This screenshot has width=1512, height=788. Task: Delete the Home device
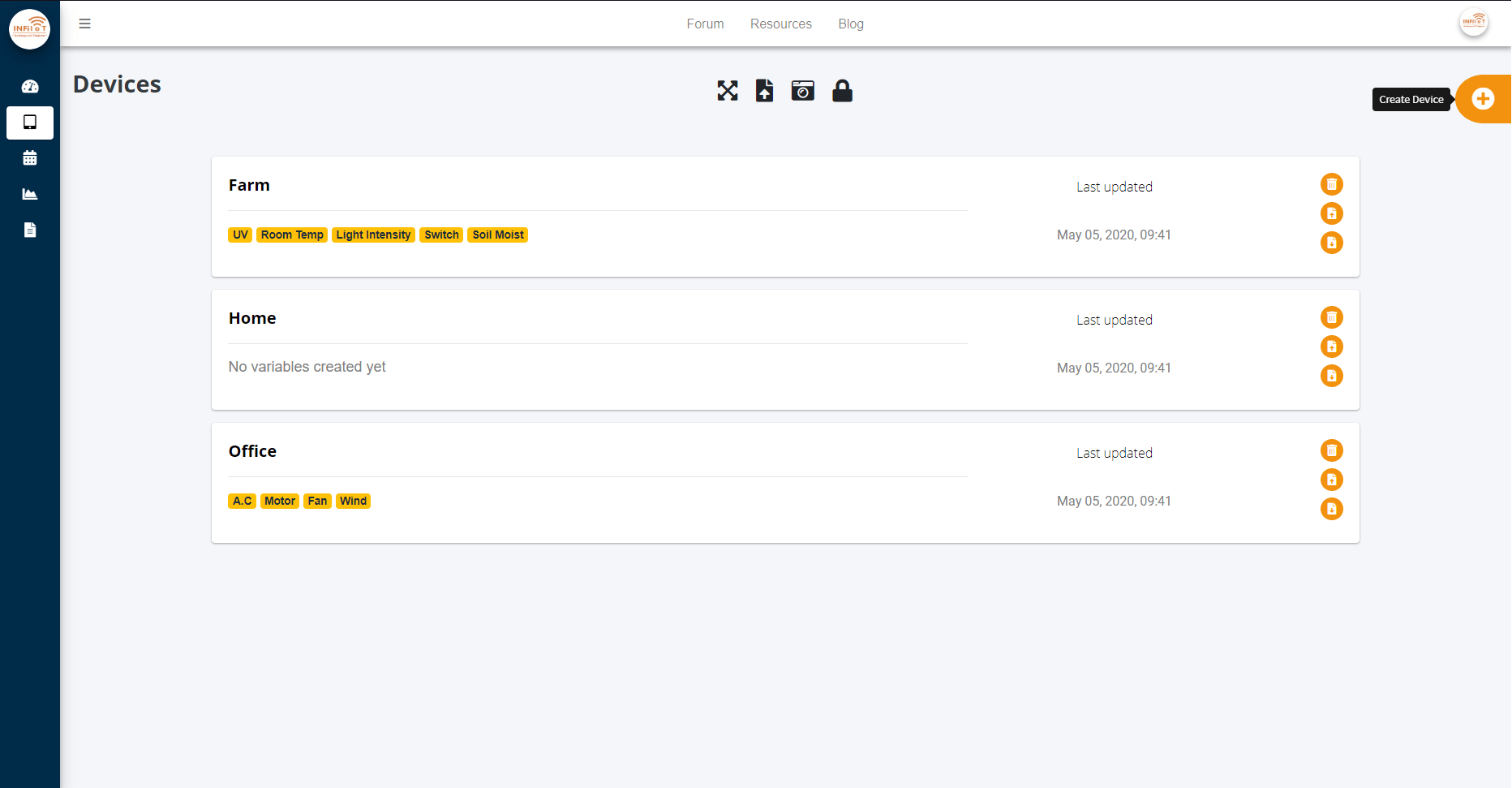[1332, 317]
